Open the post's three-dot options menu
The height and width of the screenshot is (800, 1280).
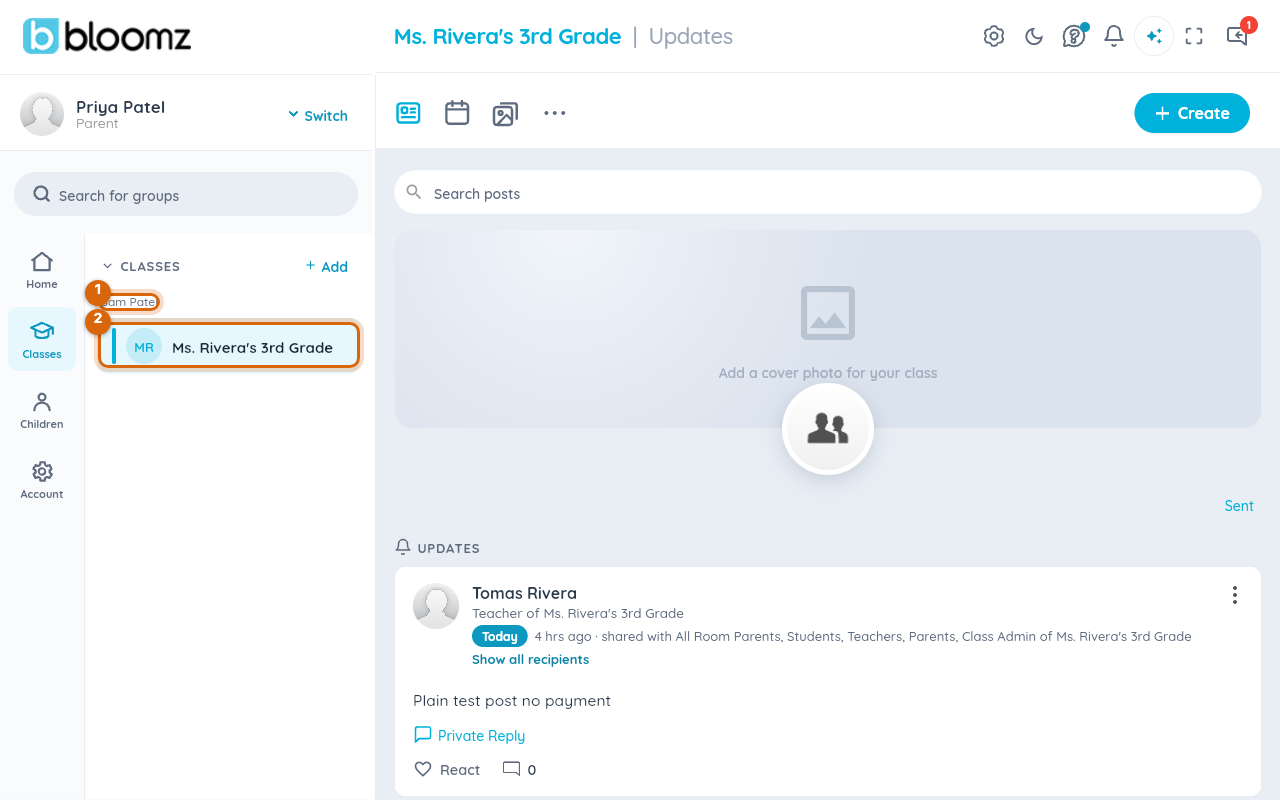[x=1235, y=595]
